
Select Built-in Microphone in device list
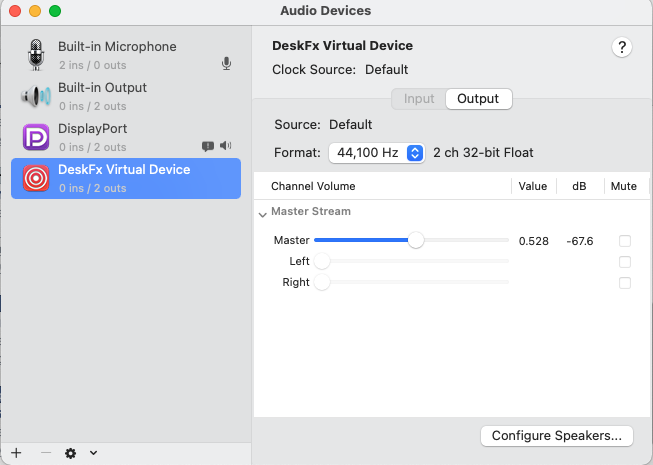[126, 55]
